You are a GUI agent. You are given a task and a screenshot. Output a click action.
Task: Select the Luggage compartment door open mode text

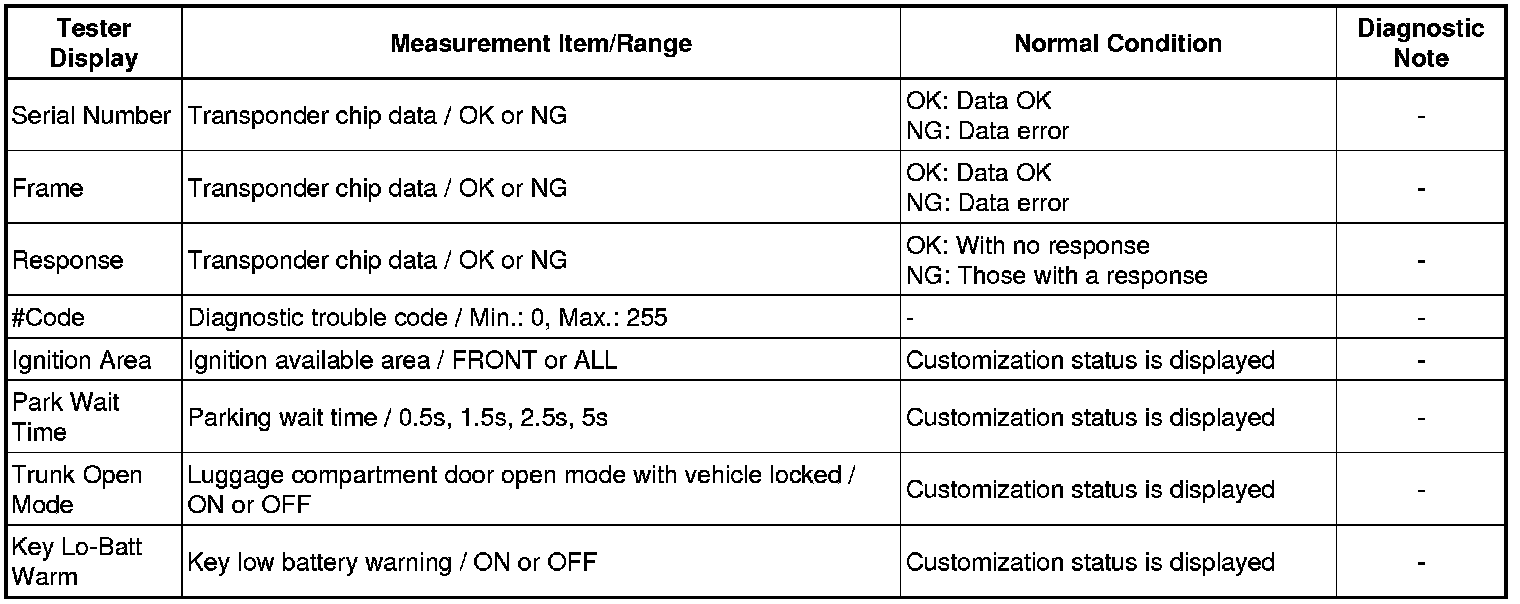[x=520, y=475]
